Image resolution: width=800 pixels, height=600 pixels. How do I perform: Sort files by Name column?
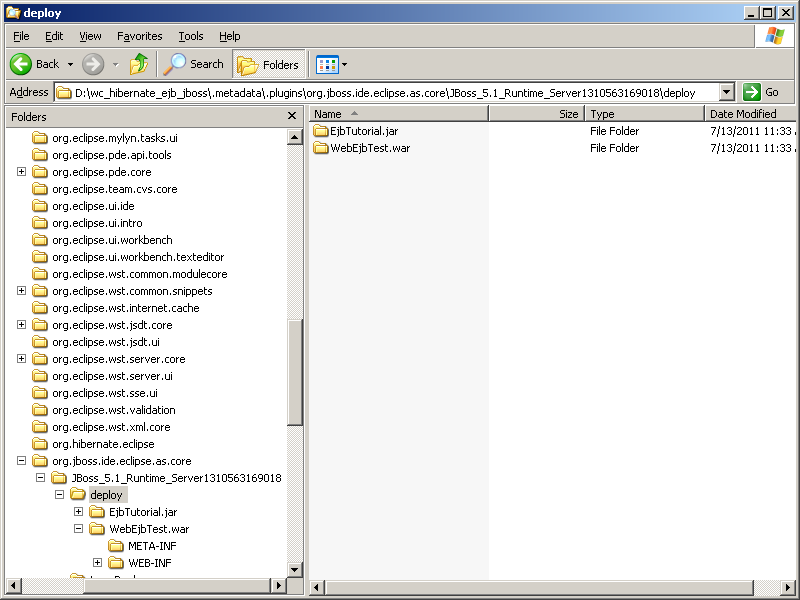(x=398, y=114)
